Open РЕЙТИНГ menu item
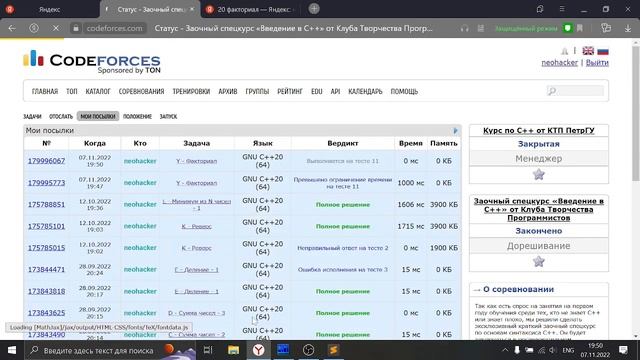The width and height of the screenshot is (640, 360). (290, 91)
